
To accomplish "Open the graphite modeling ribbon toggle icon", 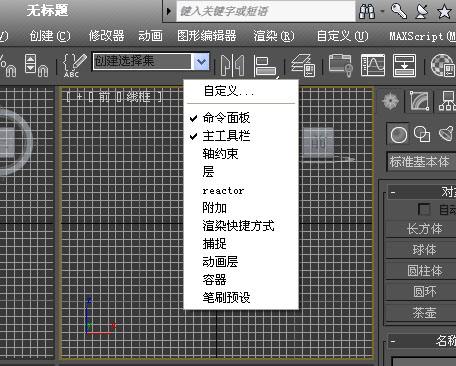I will click(341, 65).
